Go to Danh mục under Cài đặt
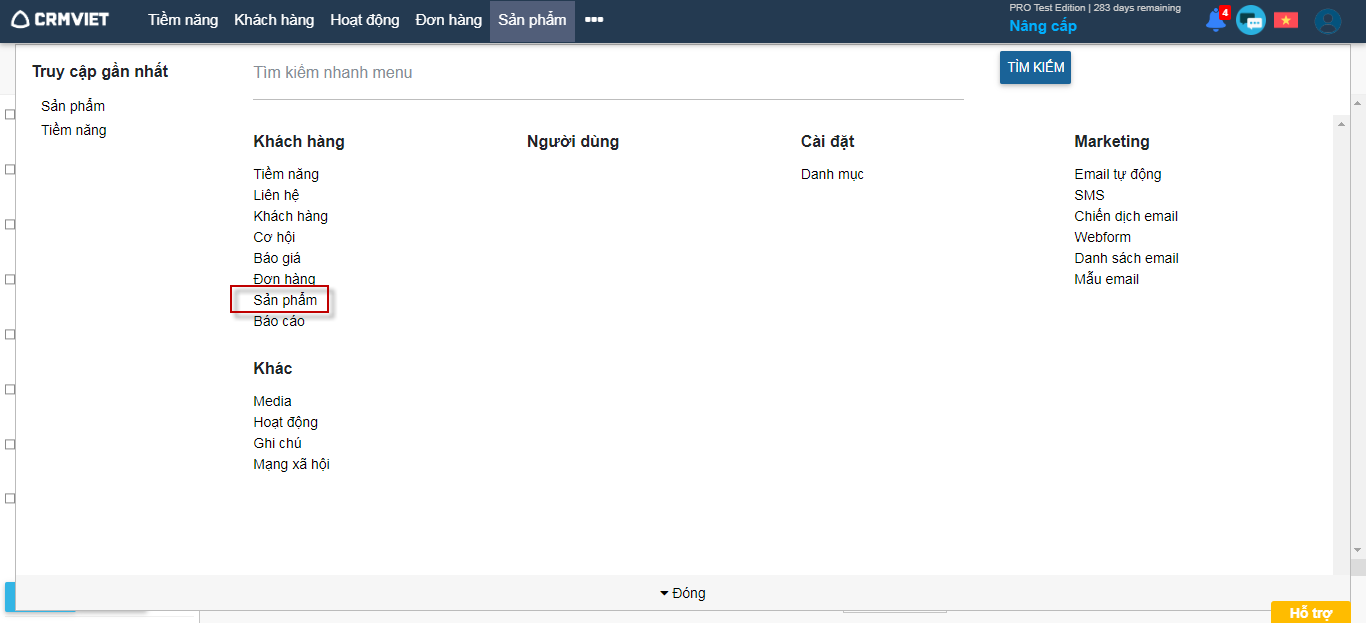 pyautogui.click(x=832, y=174)
